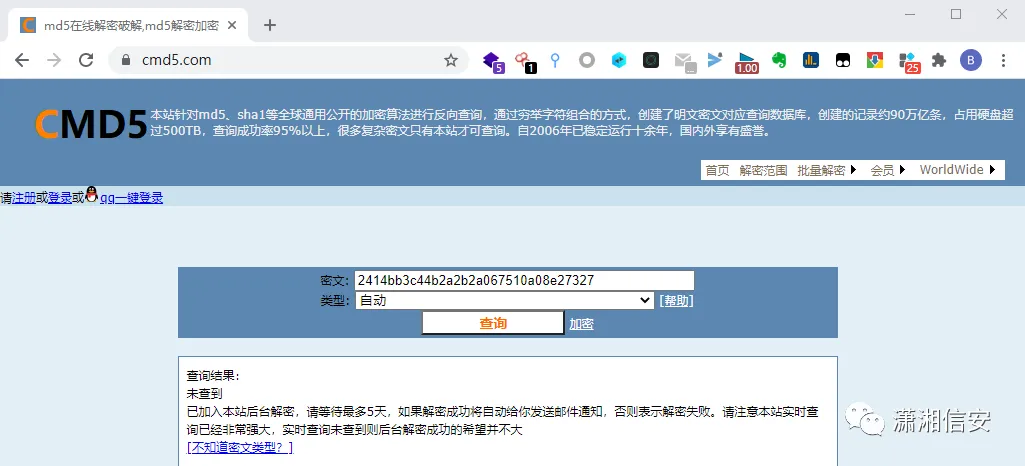Click the 注册 link
The width and height of the screenshot is (1025, 466).
click(24, 198)
